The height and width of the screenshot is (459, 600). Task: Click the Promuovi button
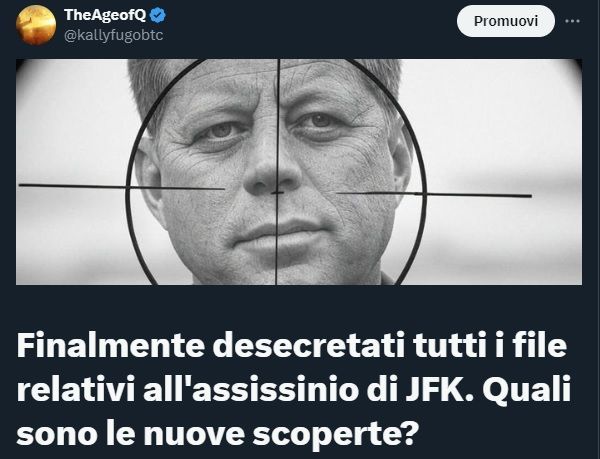pos(505,21)
